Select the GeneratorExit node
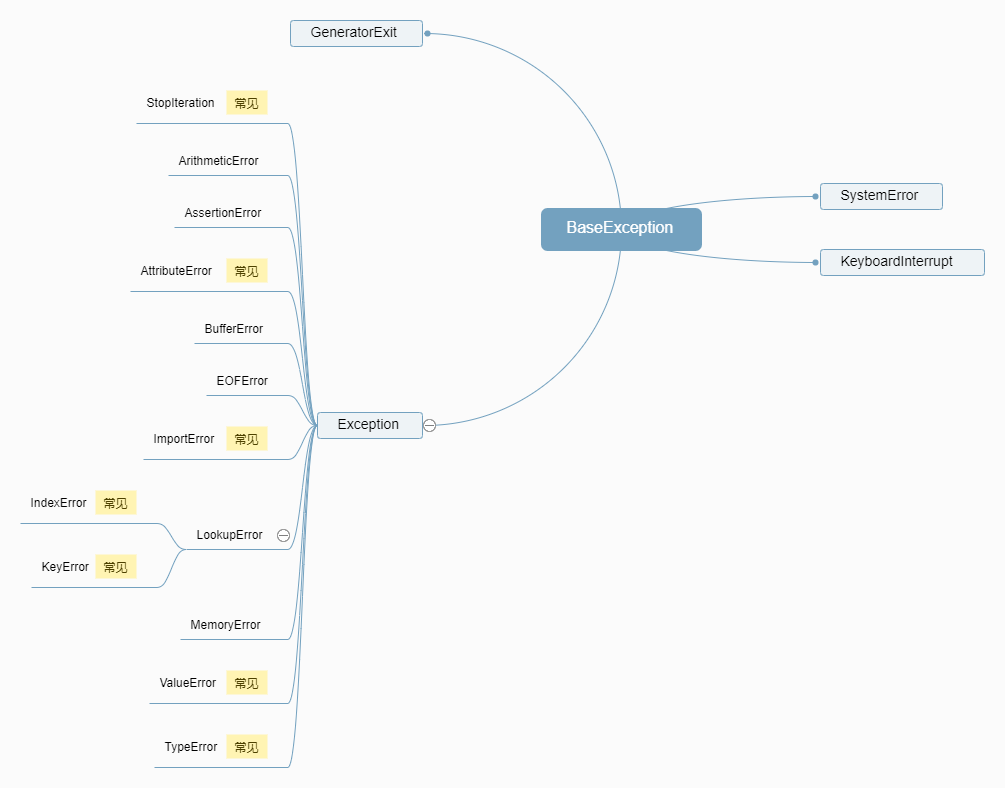The width and height of the screenshot is (1005, 788). coord(355,33)
